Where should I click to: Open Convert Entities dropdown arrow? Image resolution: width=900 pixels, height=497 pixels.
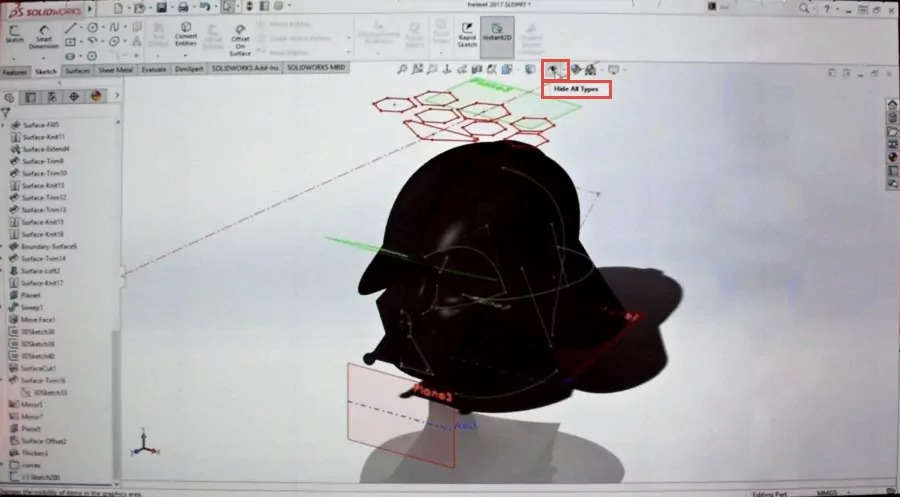coord(185,56)
